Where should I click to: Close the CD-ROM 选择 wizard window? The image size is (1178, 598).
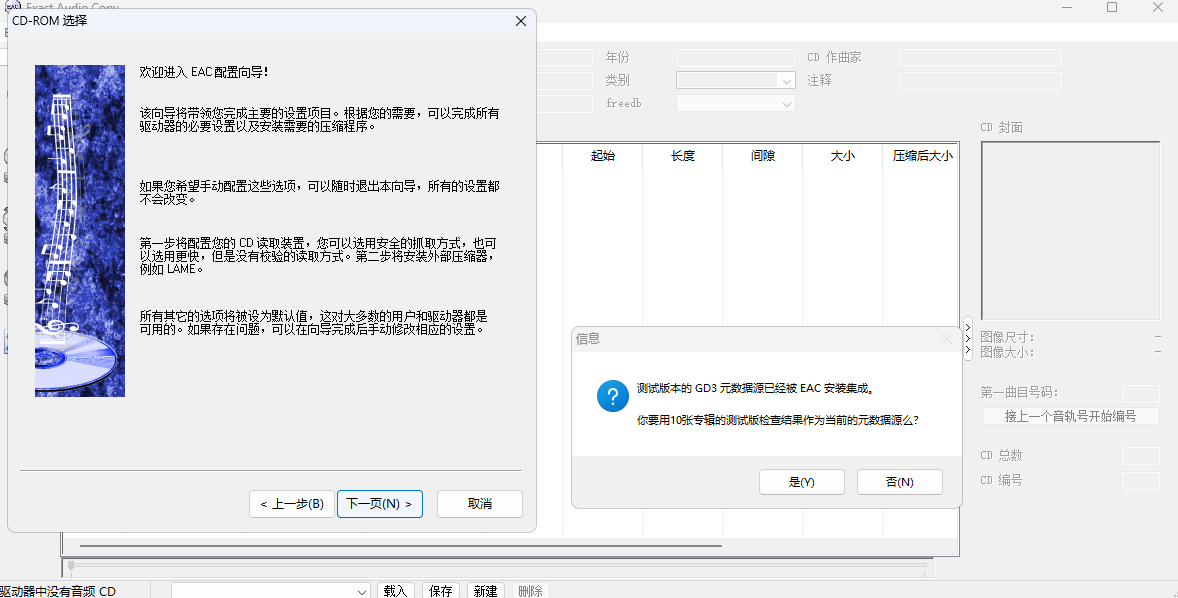pyautogui.click(x=521, y=21)
